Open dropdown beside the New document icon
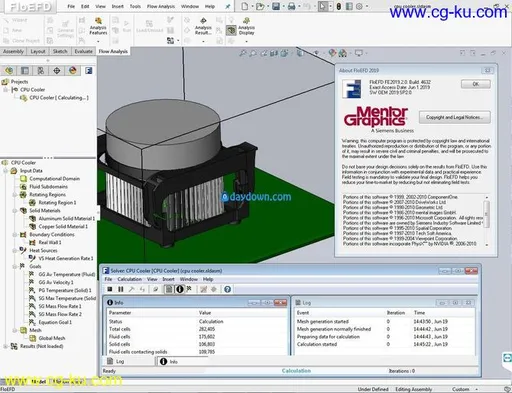512x393 pixels. [x=252, y=6]
